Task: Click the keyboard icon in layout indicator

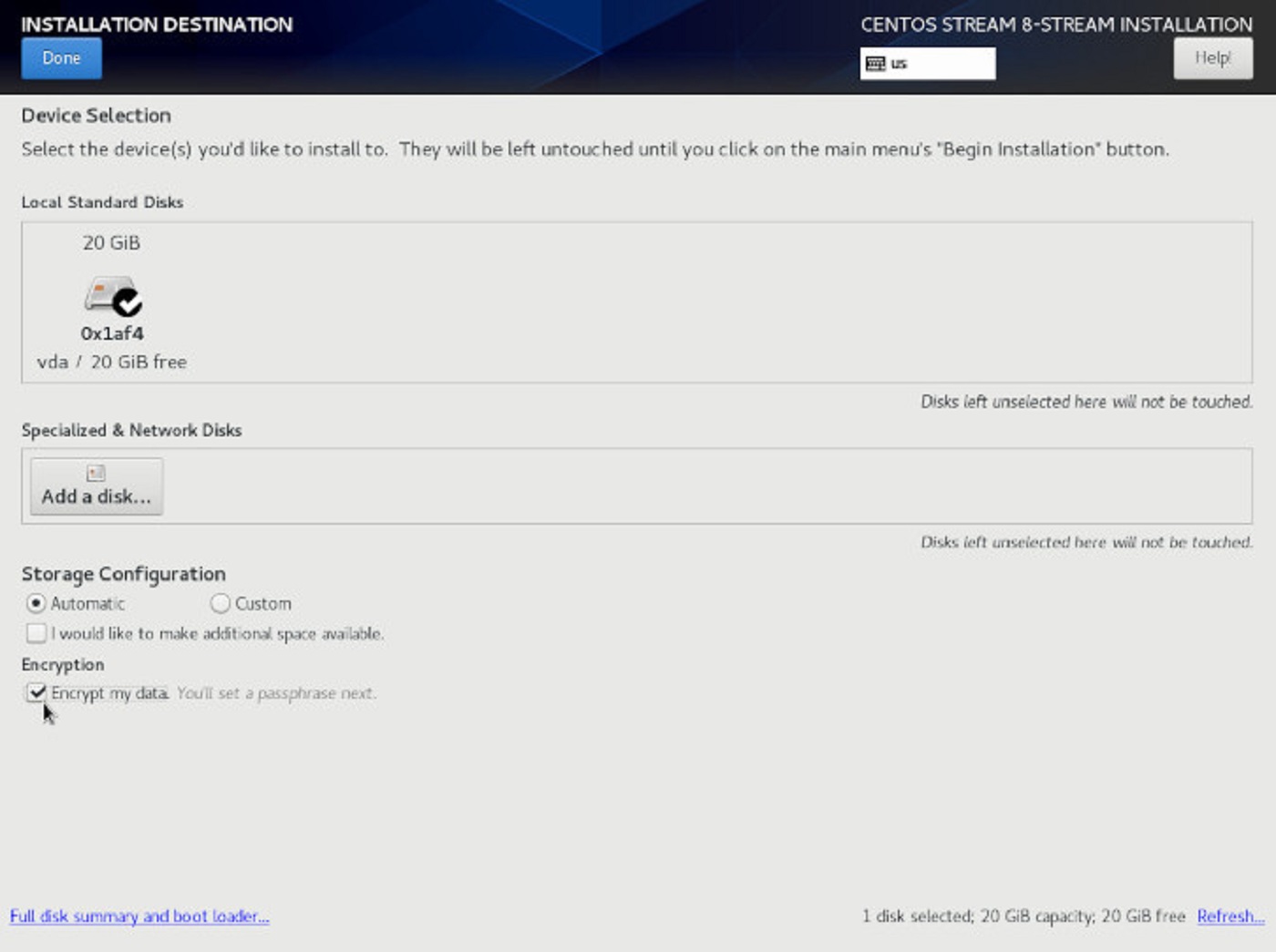Action: [x=875, y=64]
